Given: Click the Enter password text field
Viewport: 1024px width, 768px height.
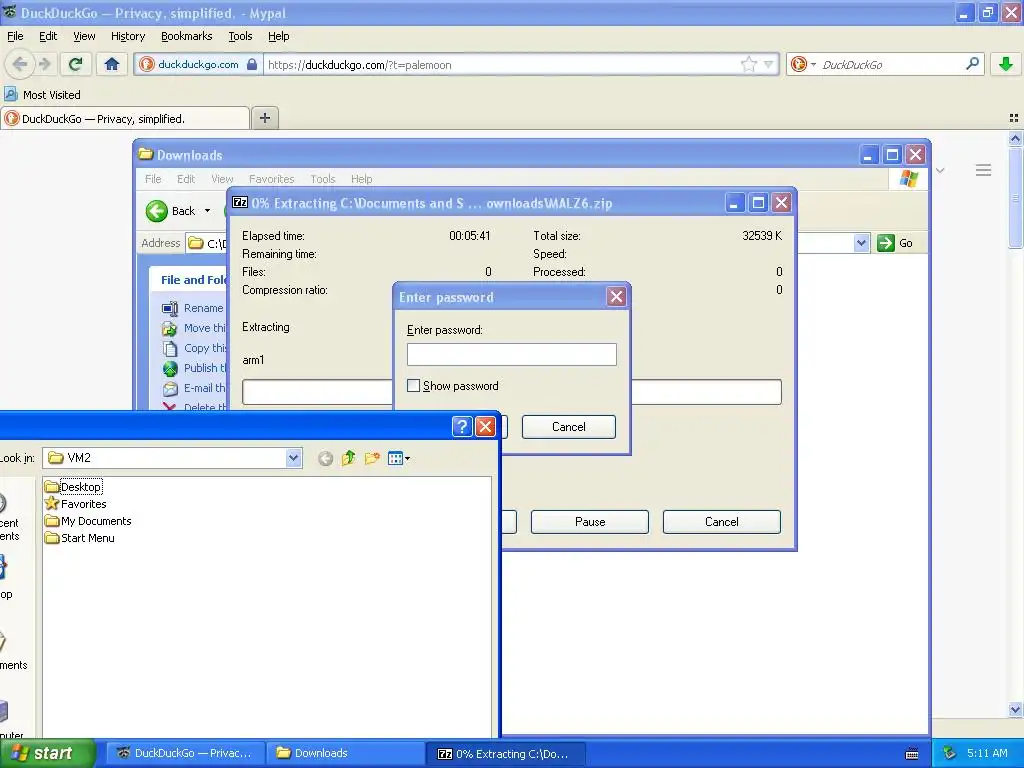Looking at the screenshot, I should tap(511, 354).
